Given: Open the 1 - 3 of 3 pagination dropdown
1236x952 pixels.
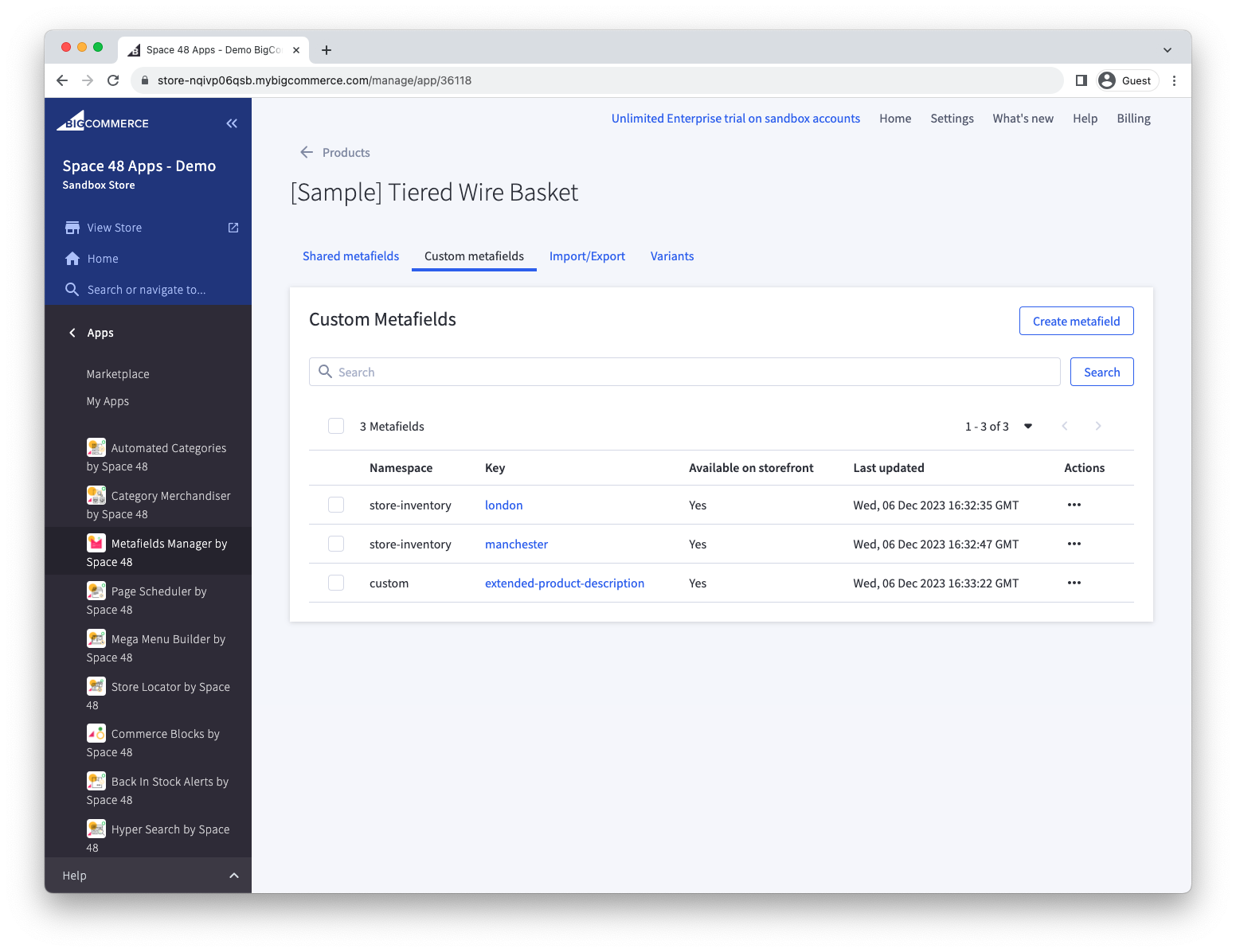Looking at the screenshot, I should [x=999, y=426].
